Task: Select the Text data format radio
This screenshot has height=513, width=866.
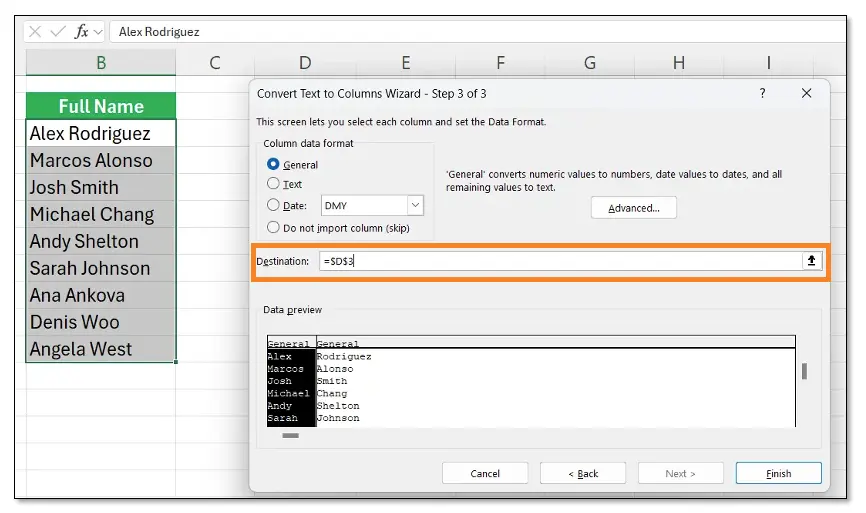Action: pyautogui.click(x=273, y=183)
